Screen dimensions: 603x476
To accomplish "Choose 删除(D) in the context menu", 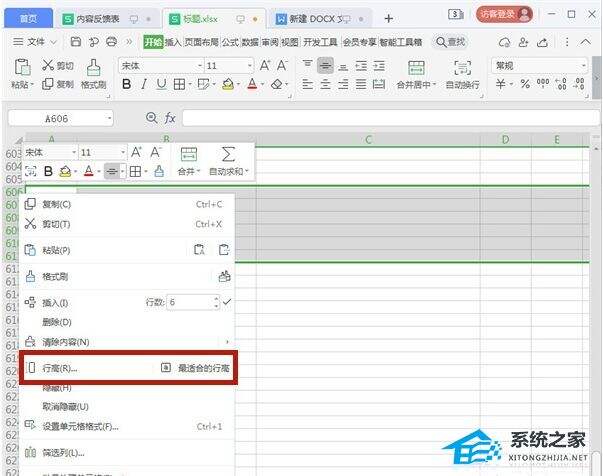I will 127,322.
